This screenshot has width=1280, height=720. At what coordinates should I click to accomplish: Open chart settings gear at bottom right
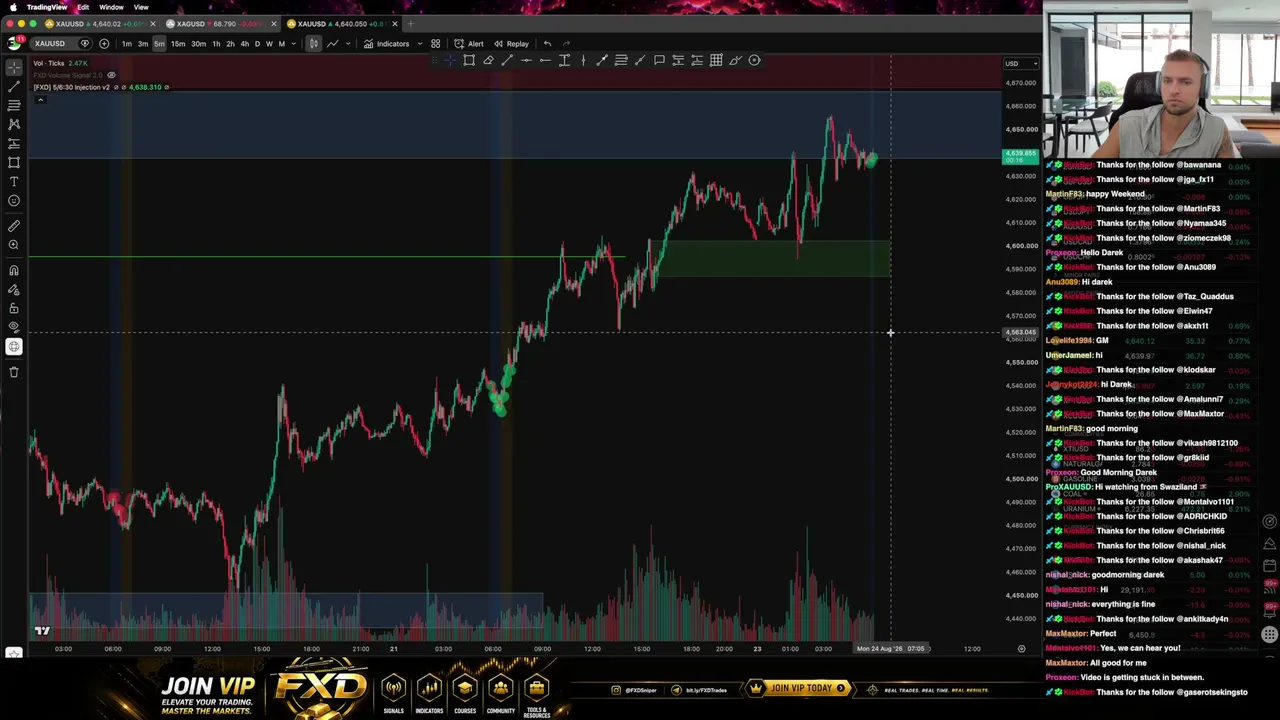tap(1021, 649)
